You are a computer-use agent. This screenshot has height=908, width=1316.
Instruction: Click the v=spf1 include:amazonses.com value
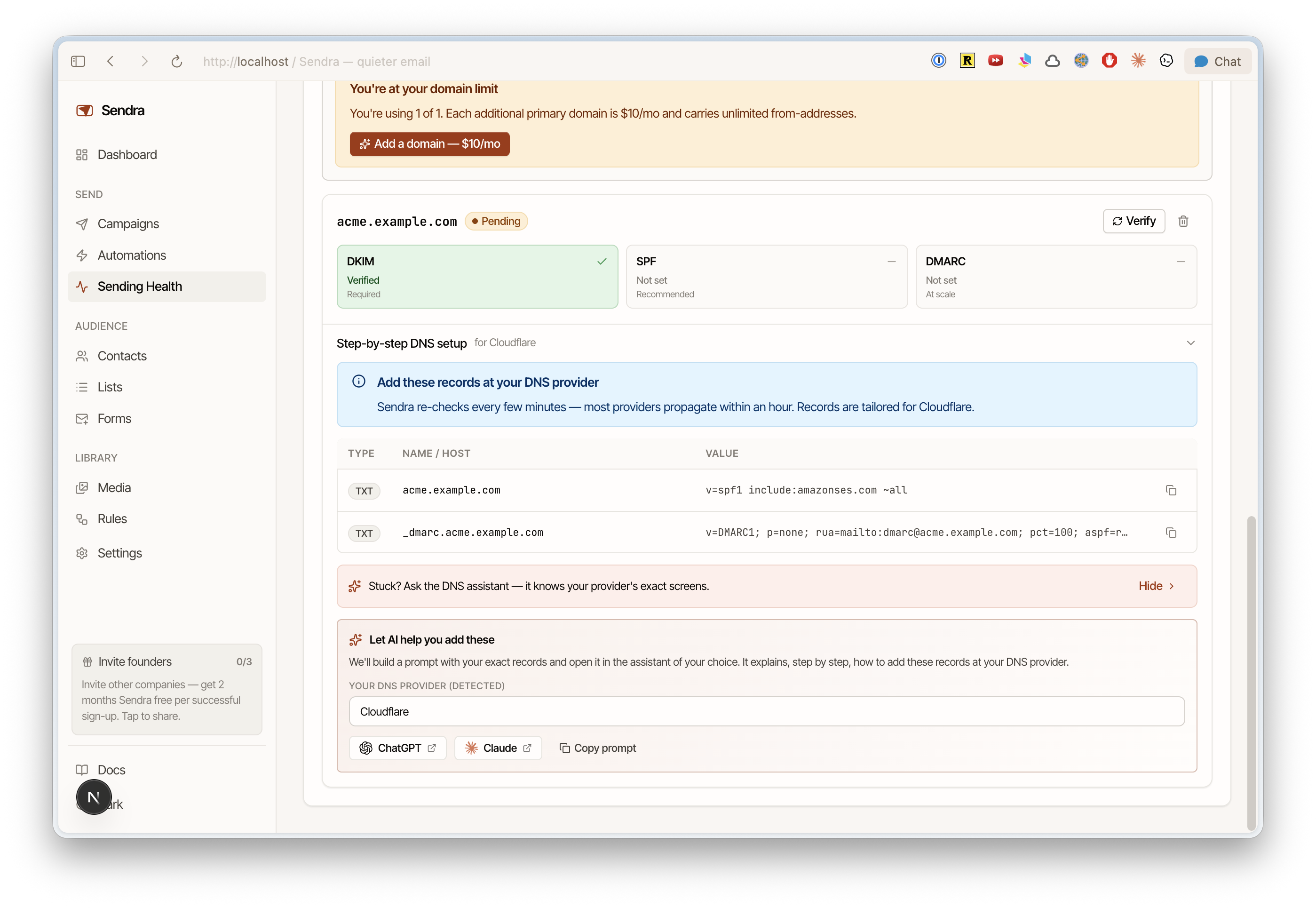(806, 490)
